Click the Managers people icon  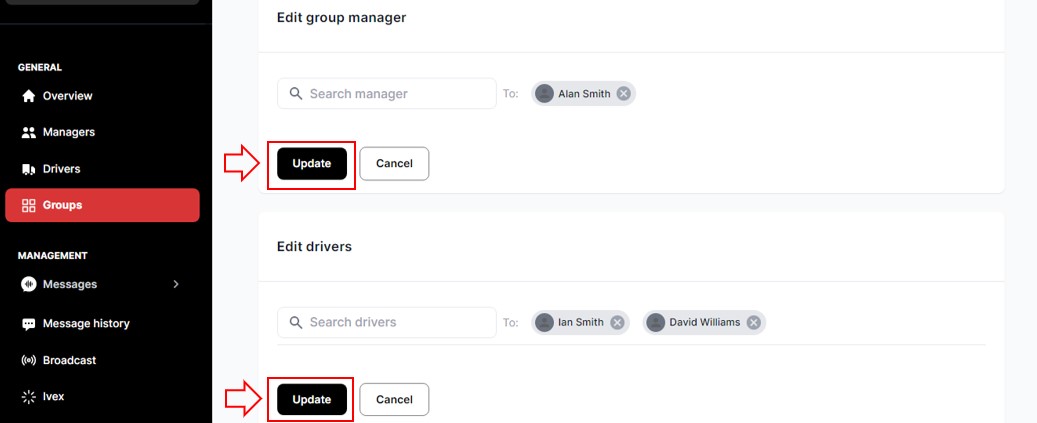[29, 132]
